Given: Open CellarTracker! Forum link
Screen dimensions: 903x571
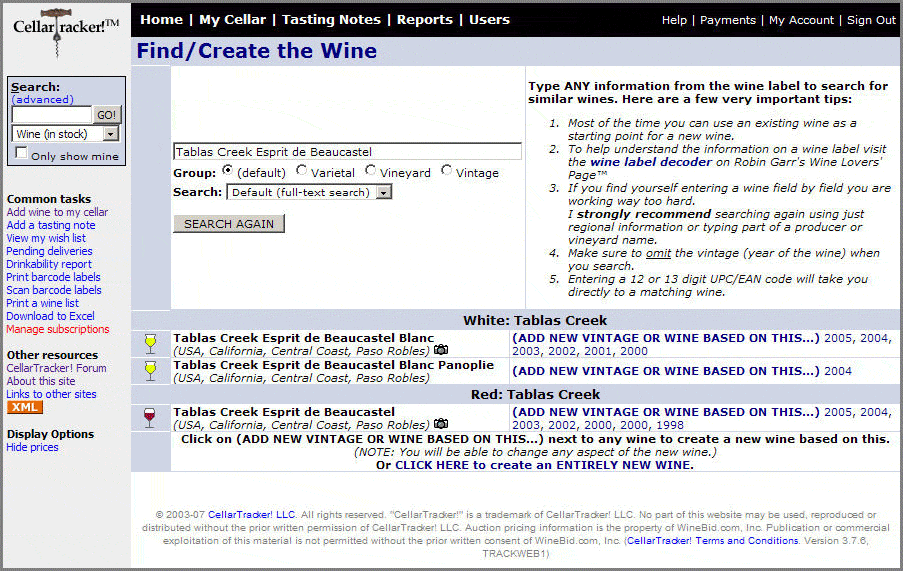Looking at the screenshot, I should point(56,368).
